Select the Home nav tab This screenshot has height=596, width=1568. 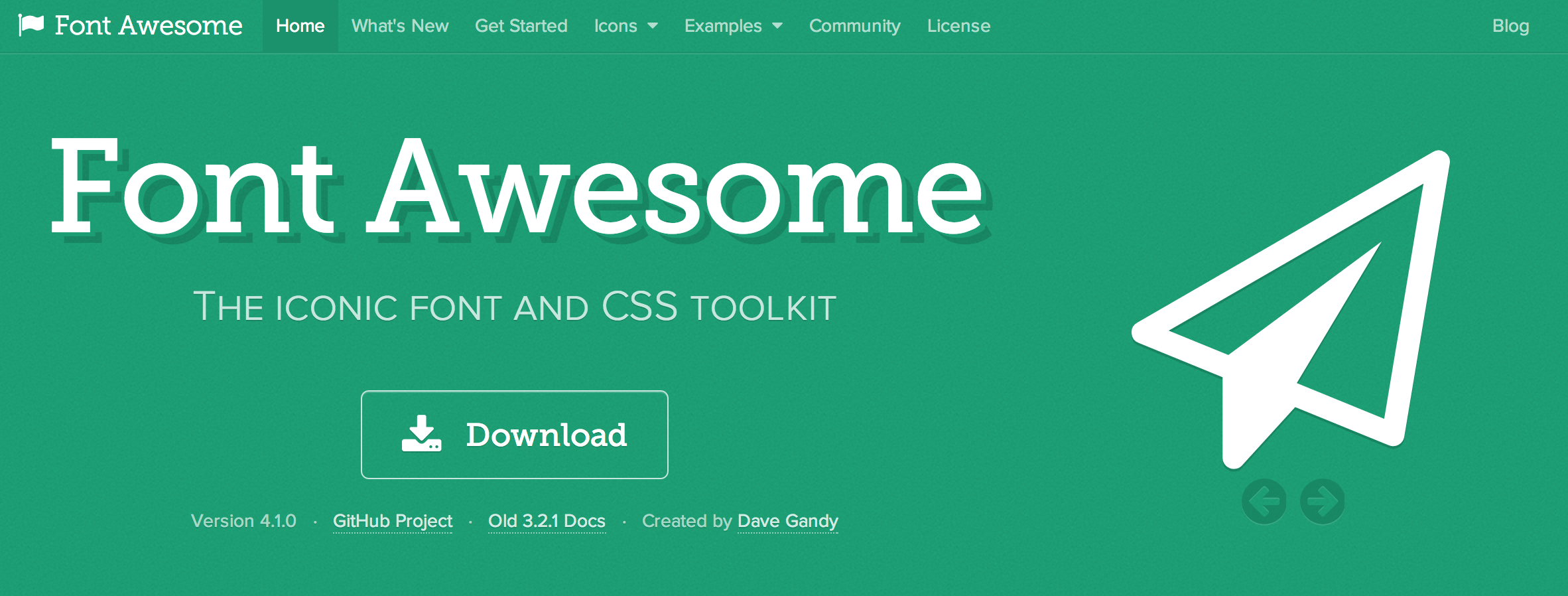300,26
